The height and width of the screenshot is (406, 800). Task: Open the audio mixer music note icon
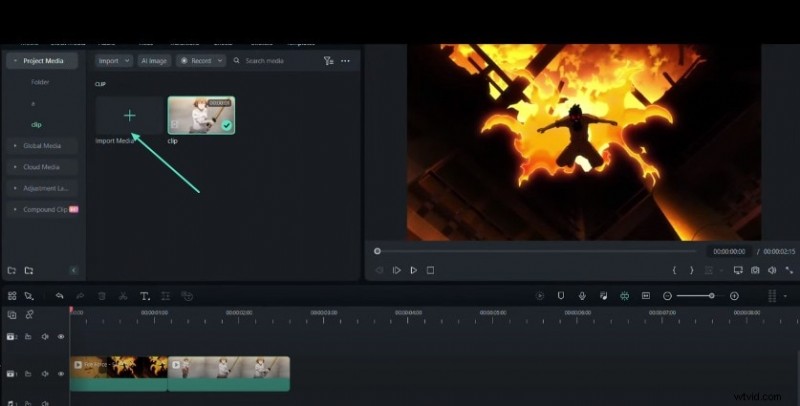(604, 296)
